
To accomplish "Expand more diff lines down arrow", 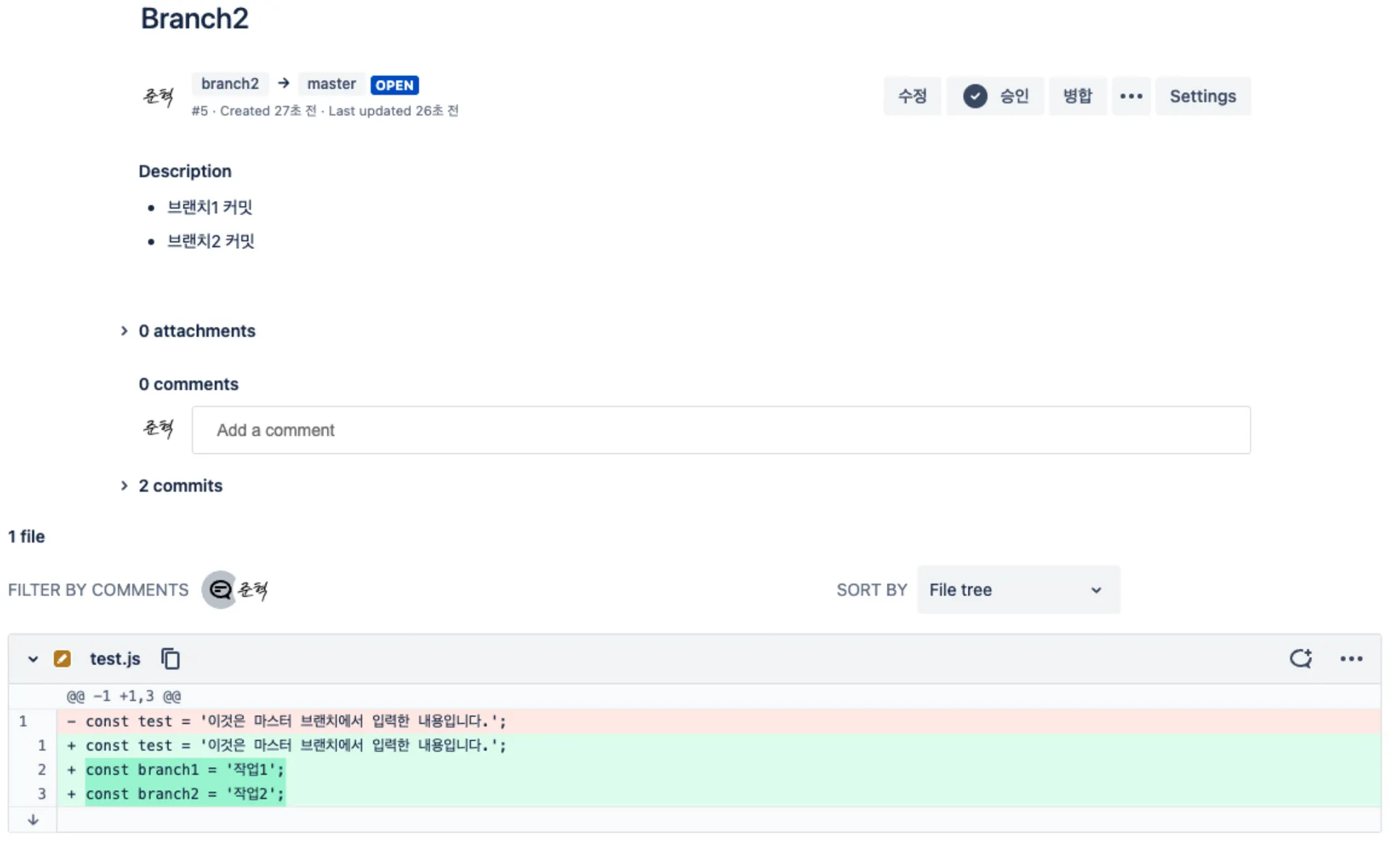I will pos(33,820).
